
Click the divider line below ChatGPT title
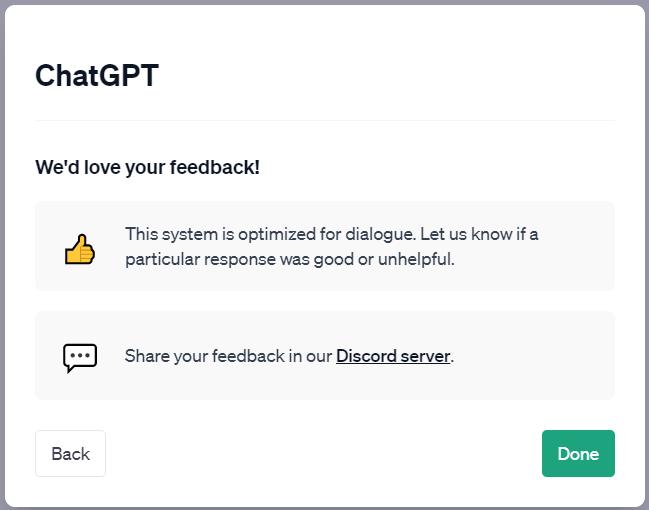click(x=325, y=121)
